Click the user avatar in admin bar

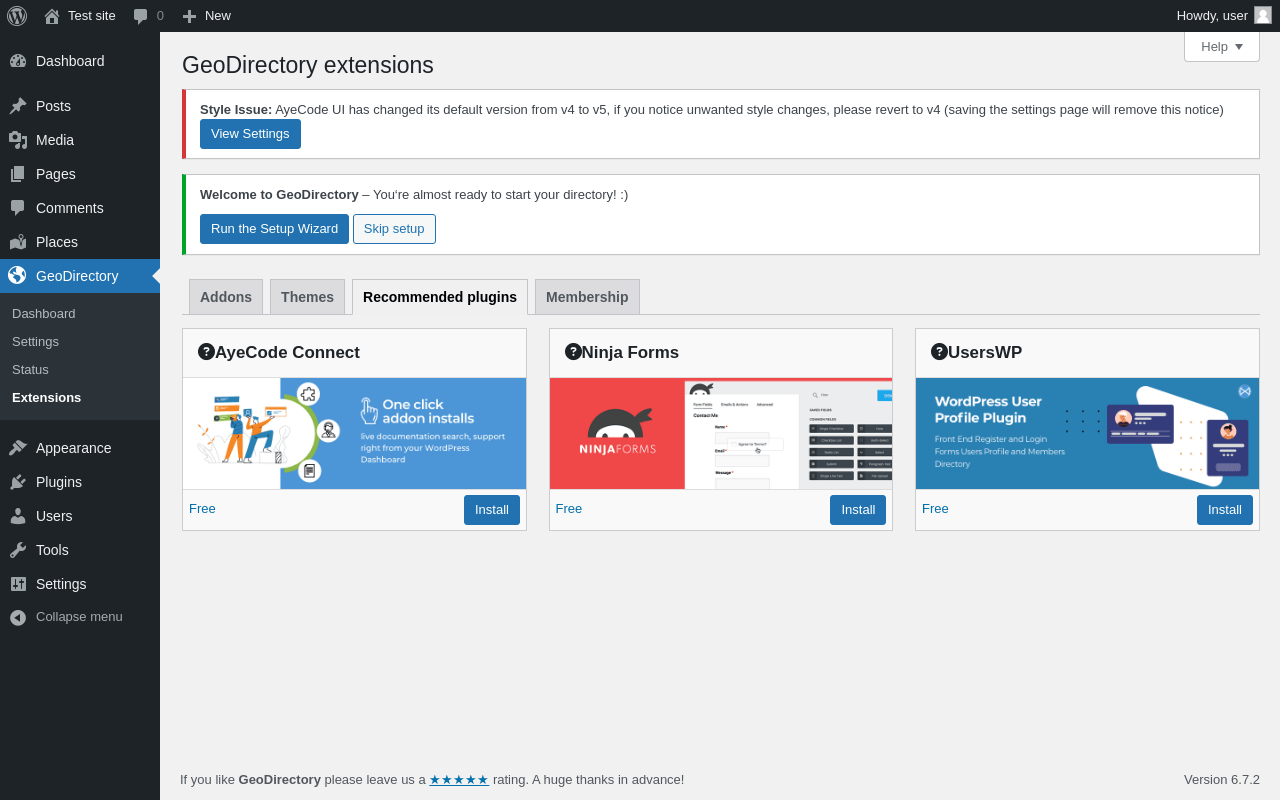pyautogui.click(x=1263, y=15)
